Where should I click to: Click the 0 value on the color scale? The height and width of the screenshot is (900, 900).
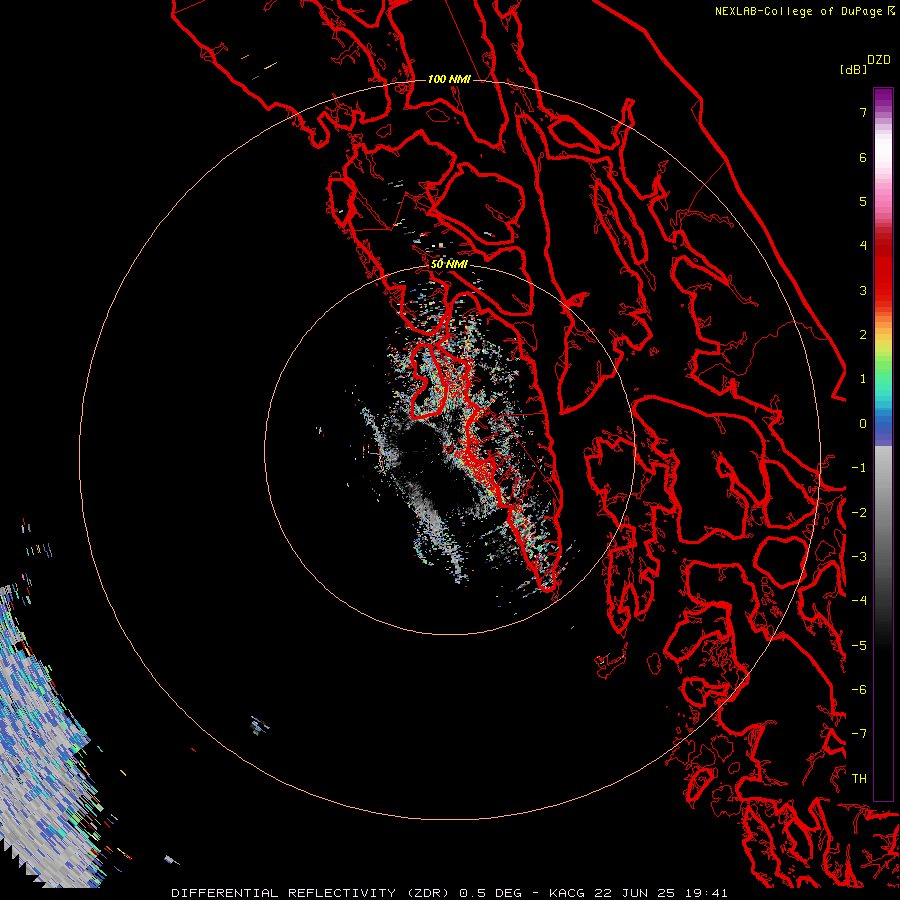[x=863, y=424]
